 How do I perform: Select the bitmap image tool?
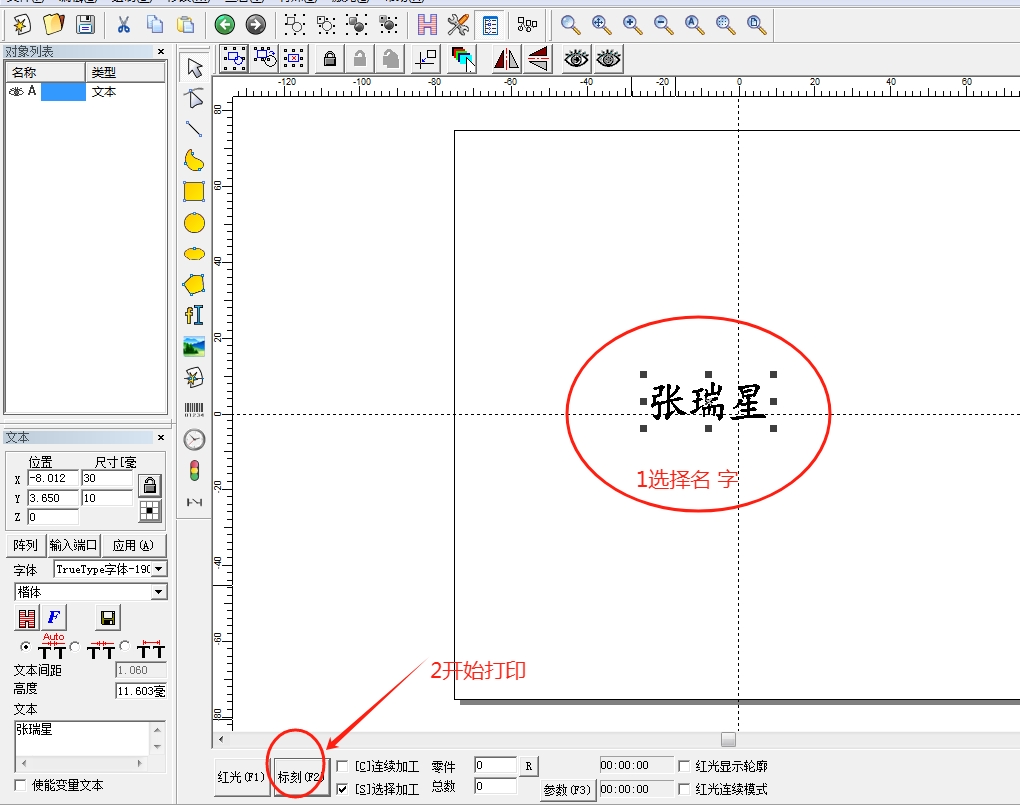pos(194,346)
